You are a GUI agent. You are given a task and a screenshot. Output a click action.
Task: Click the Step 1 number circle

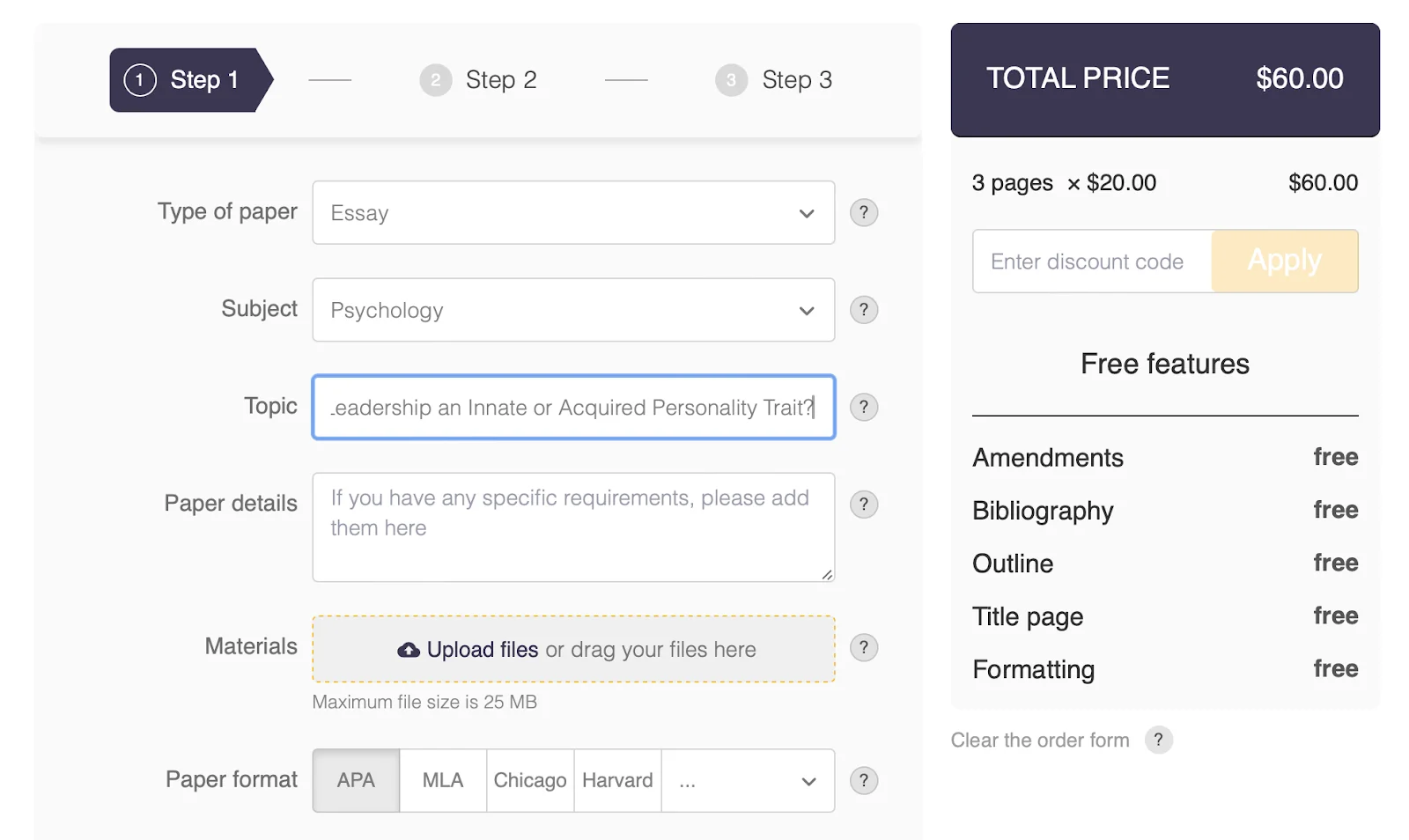(x=140, y=80)
